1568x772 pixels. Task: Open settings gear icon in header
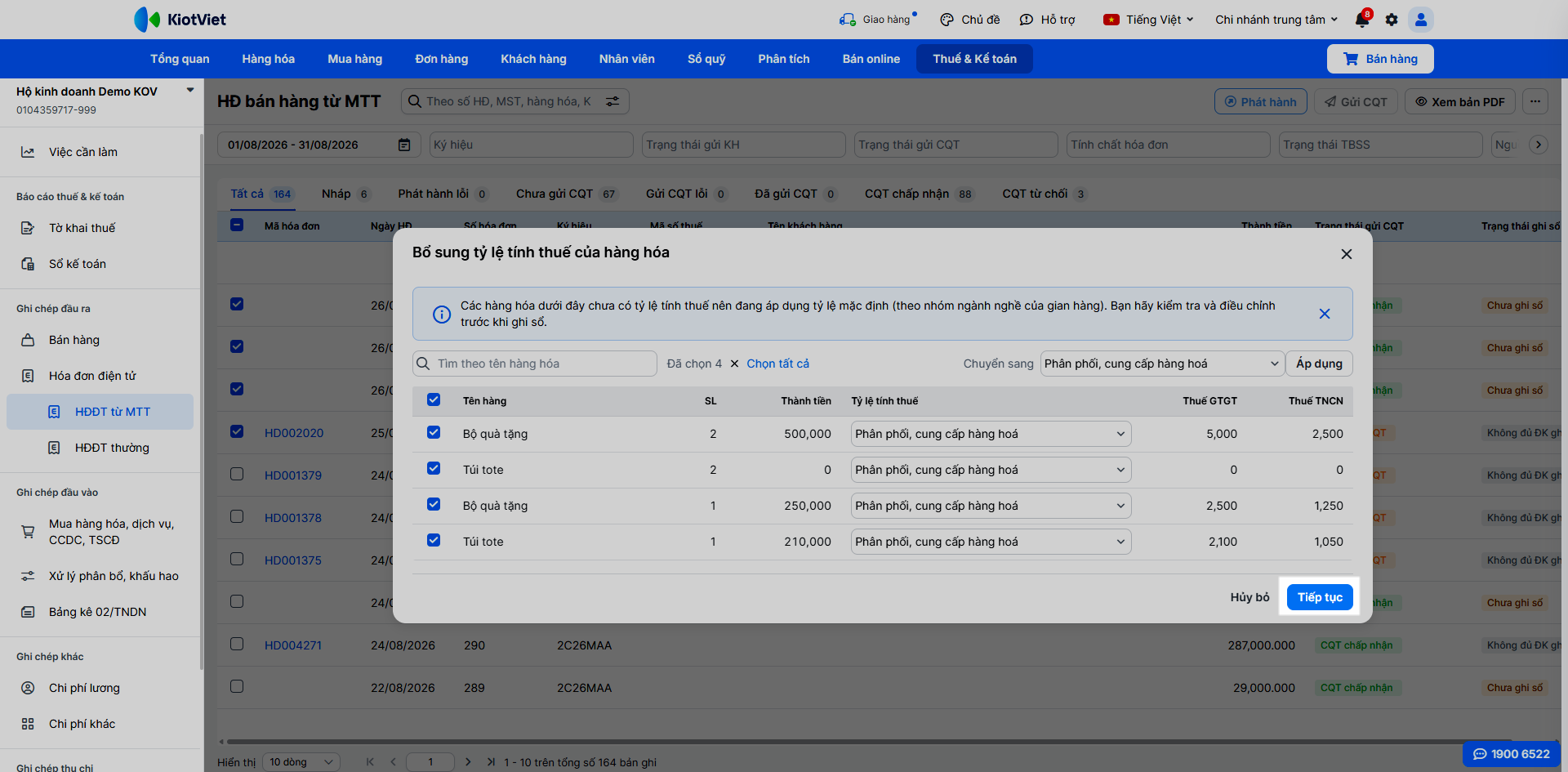1392,20
